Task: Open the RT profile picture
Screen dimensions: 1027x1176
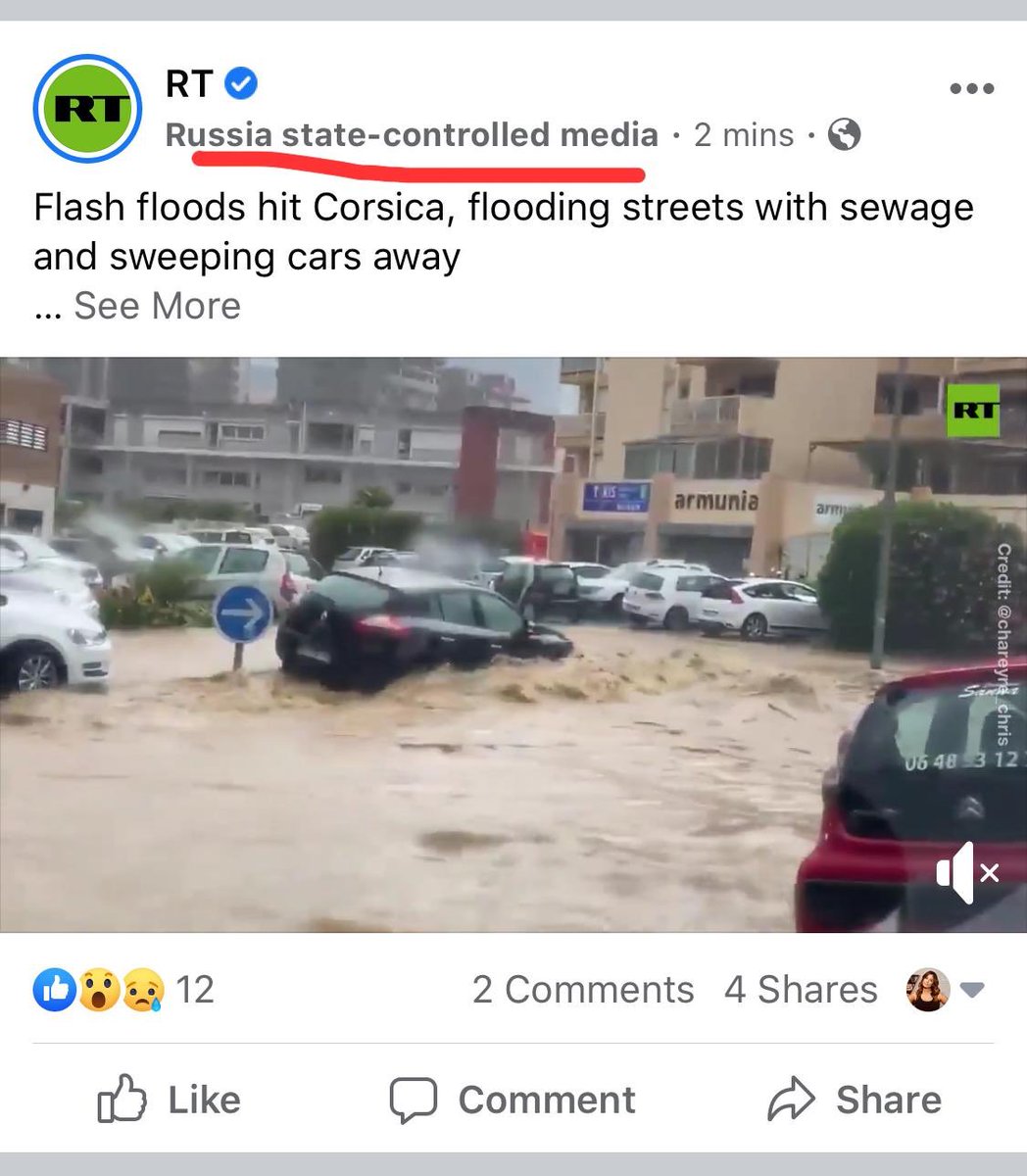Action: pyautogui.click(x=87, y=109)
